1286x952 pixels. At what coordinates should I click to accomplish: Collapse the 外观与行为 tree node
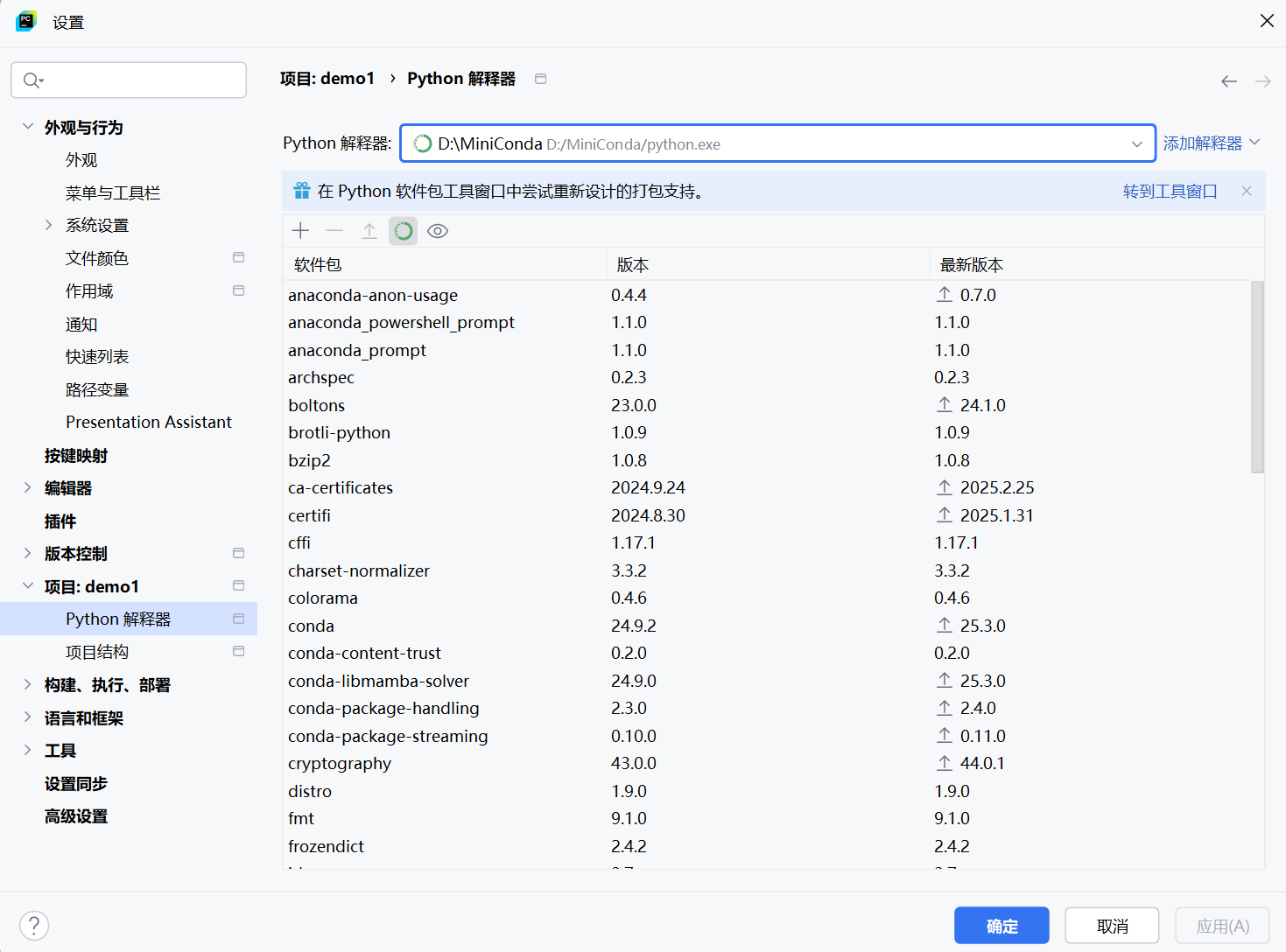click(x=28, y=127)
